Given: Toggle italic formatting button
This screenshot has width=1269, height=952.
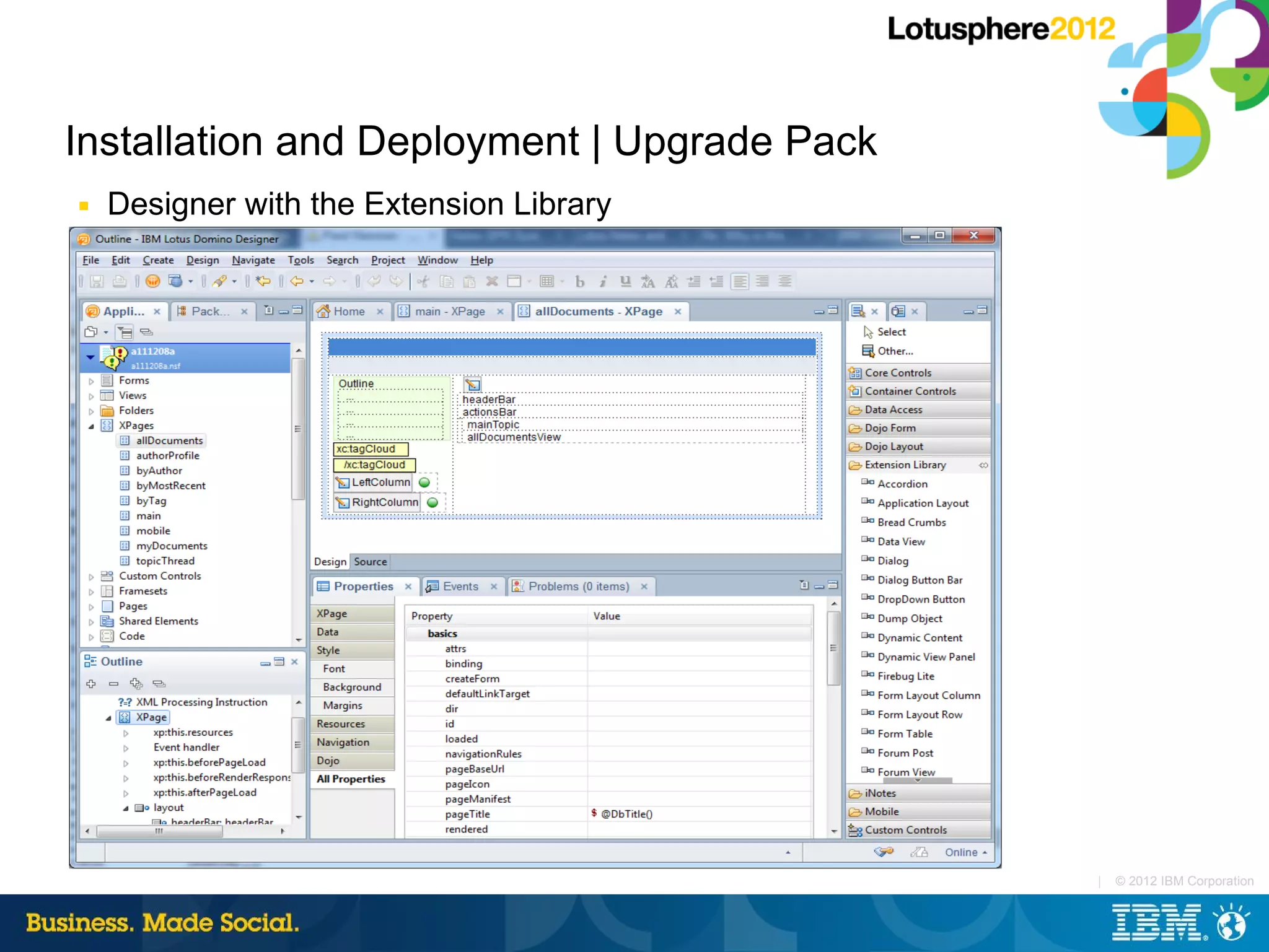Looking at the screenshot, I should [x=602, y=282].
